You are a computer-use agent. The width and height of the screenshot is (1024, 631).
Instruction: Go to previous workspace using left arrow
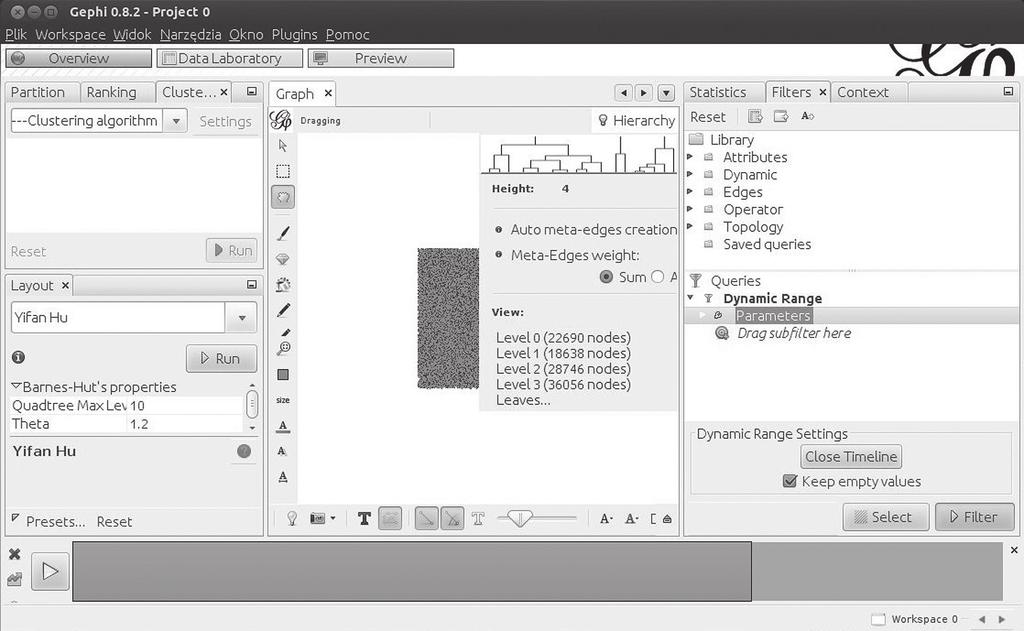pyautogui.click(x=982, y=619)
